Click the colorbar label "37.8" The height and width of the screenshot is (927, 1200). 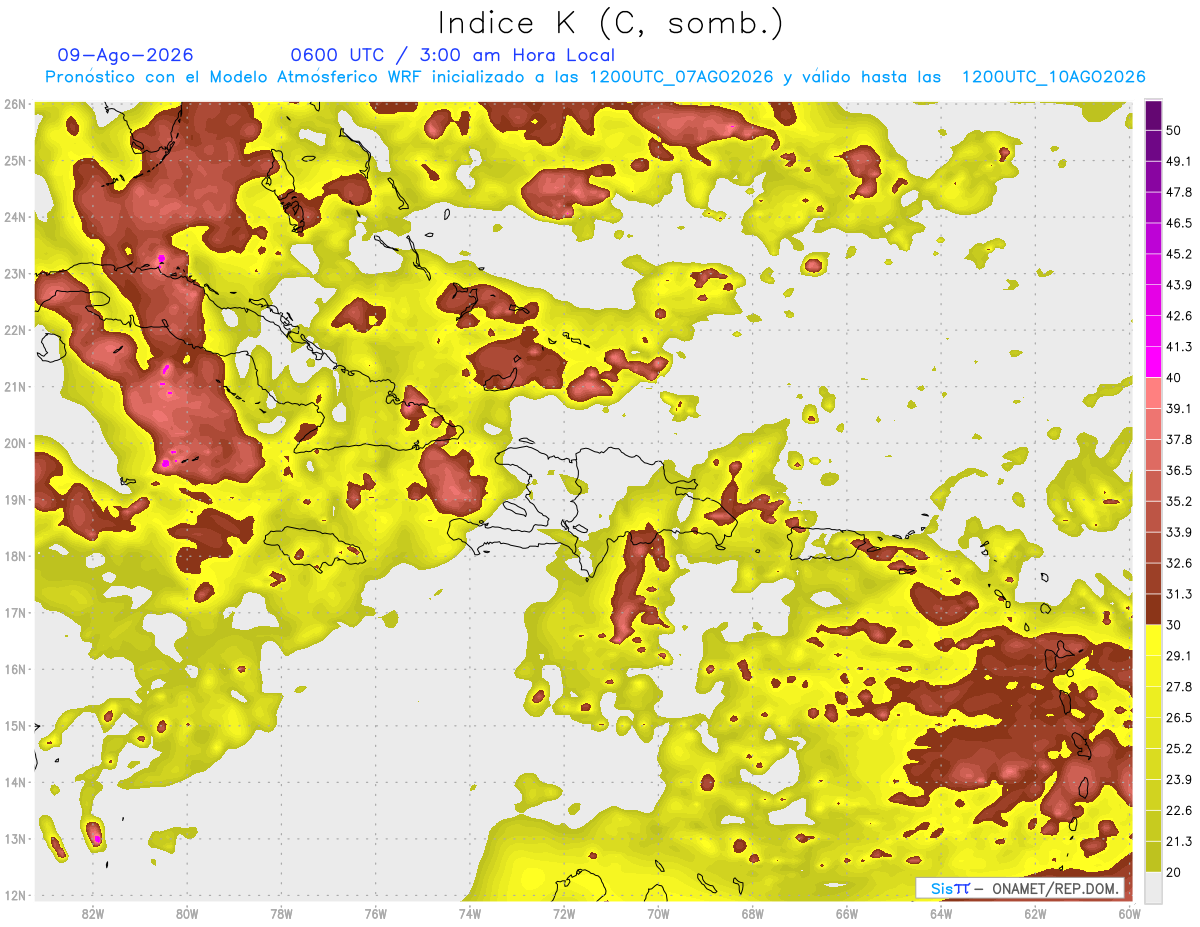pyautogui.click(x=1179, y=439)
